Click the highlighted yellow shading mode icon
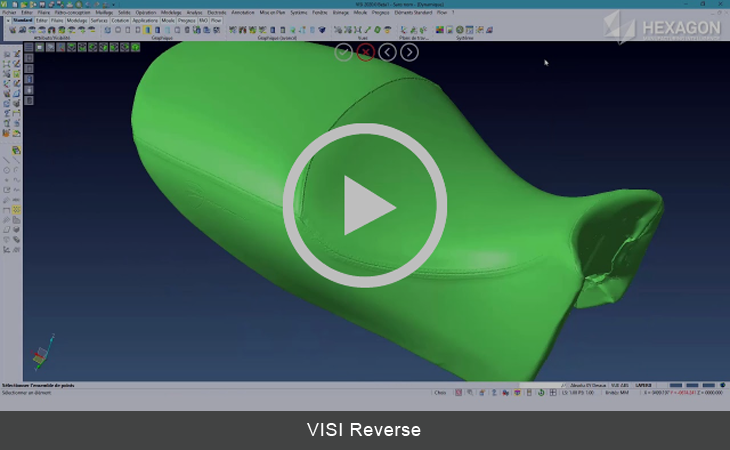Image resolution: width=730 pixels, height=450 pixels. tap(147, 30)
